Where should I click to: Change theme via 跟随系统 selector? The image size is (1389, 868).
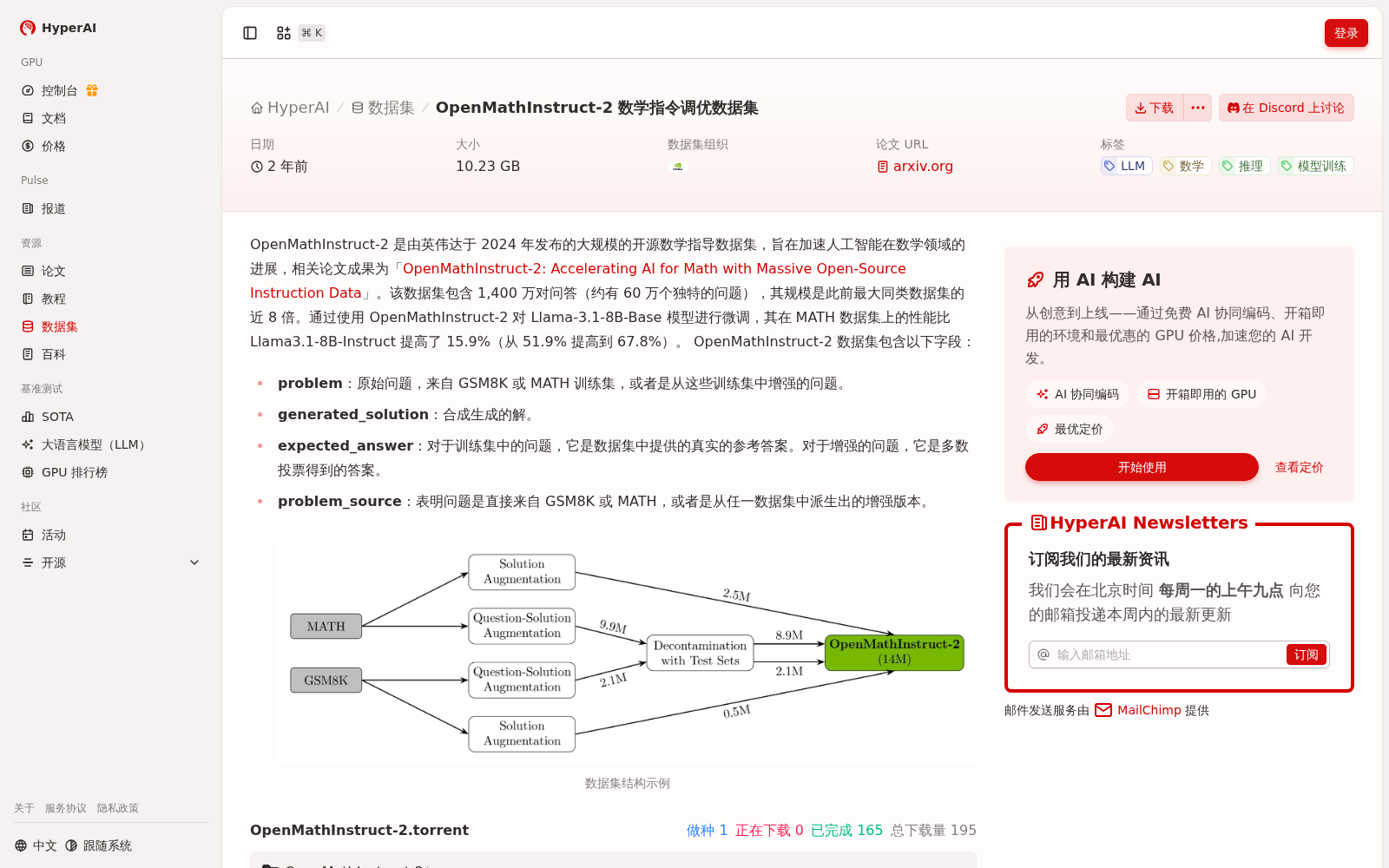coord(98,845)
